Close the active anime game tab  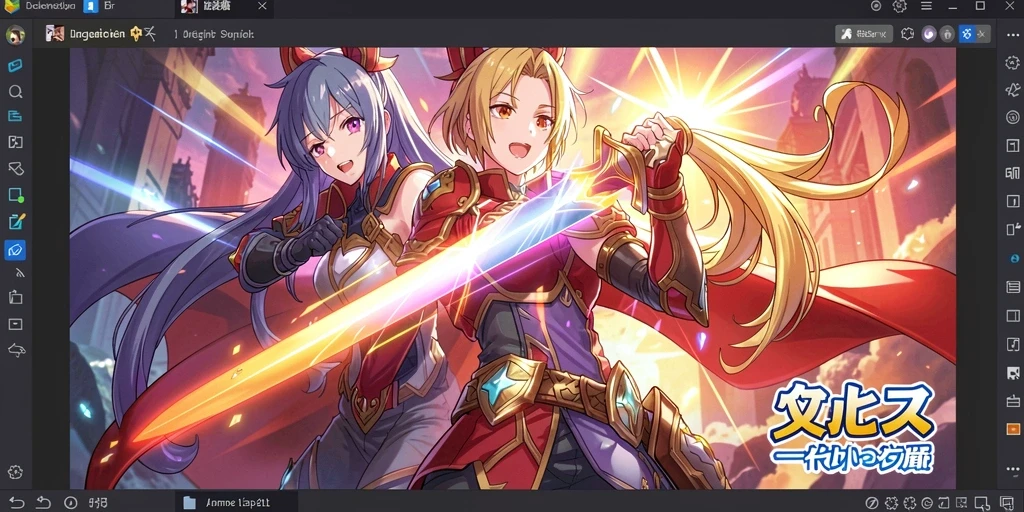[262, 6]
